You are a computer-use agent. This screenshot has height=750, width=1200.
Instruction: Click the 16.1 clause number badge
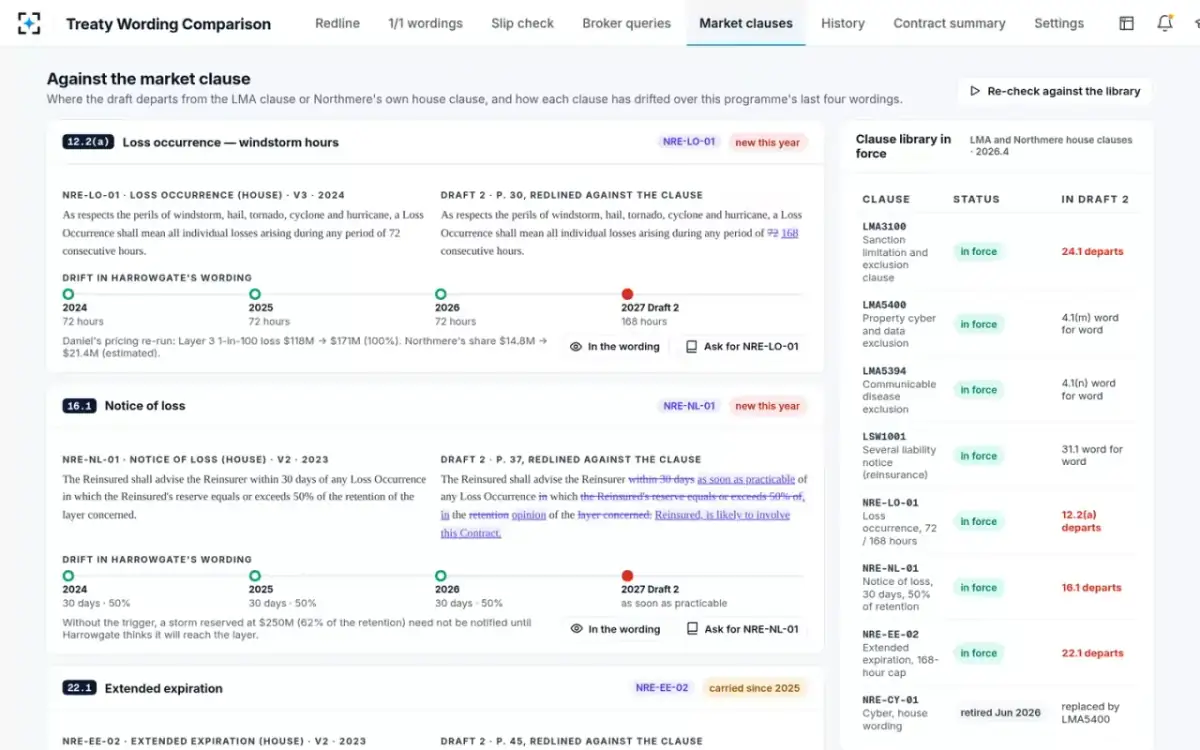79,406
